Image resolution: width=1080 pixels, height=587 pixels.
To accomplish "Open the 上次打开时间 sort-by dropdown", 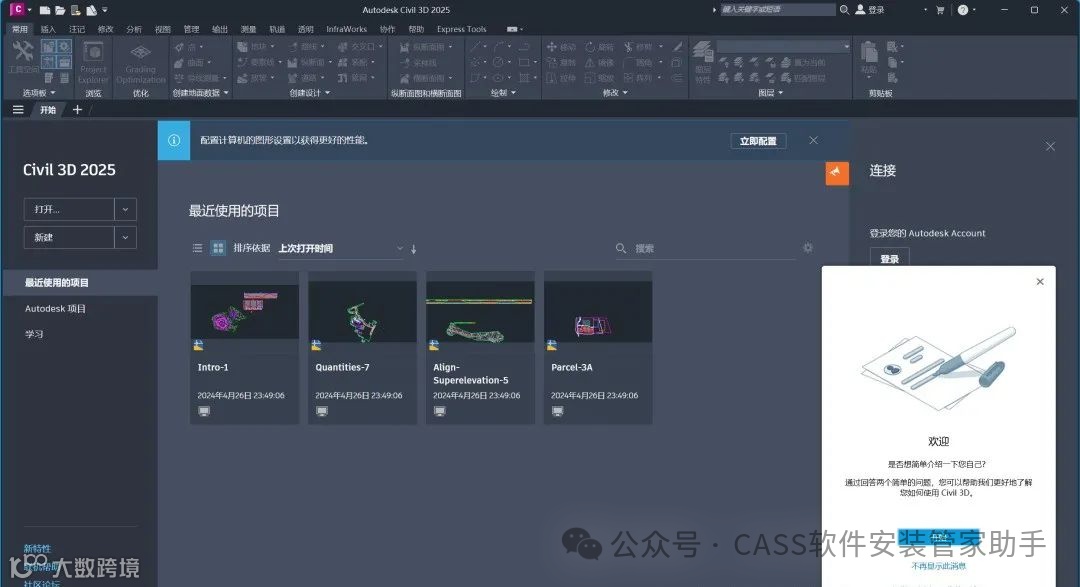I will 340,248.
